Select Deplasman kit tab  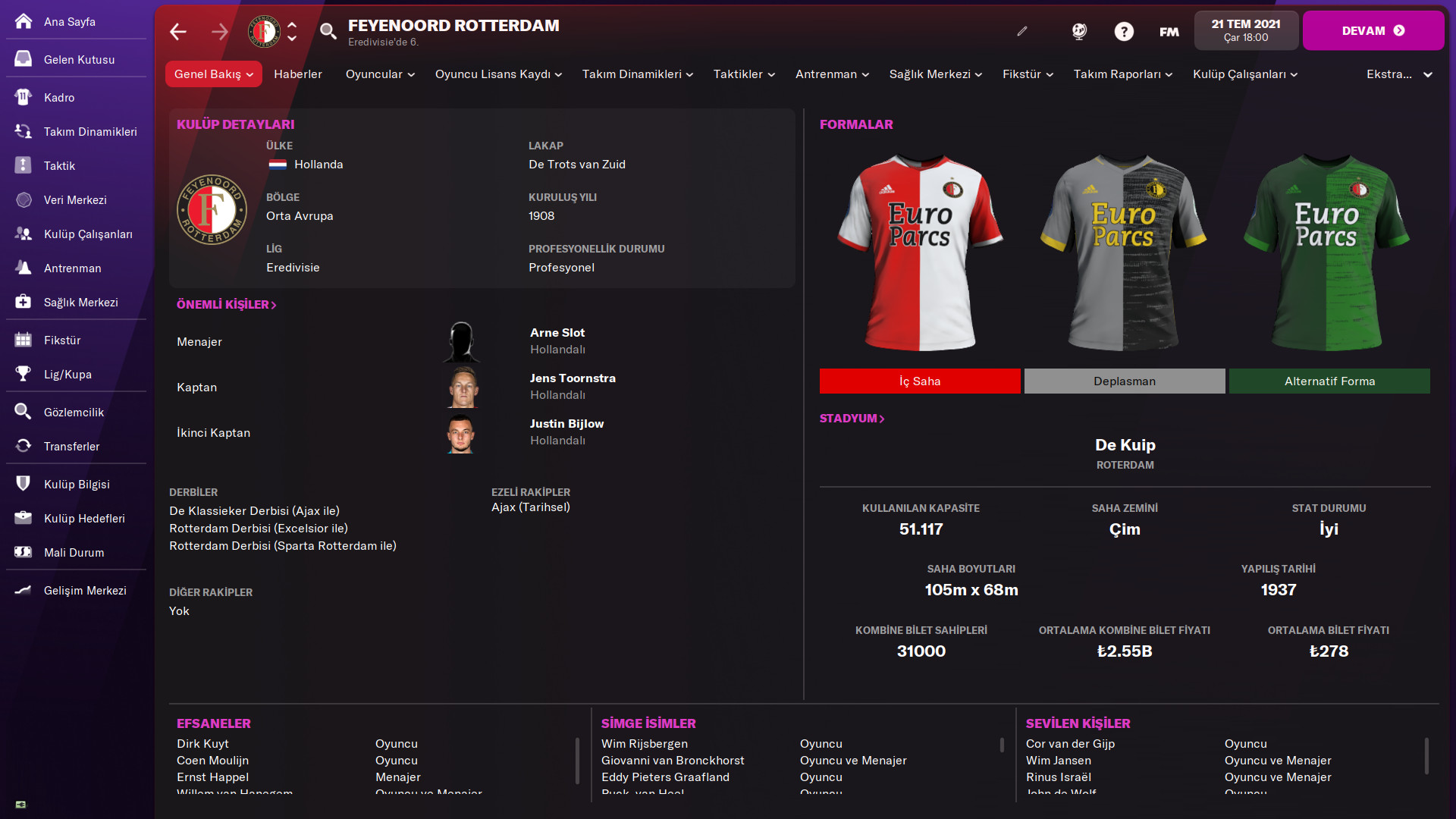coord(1124,381)
